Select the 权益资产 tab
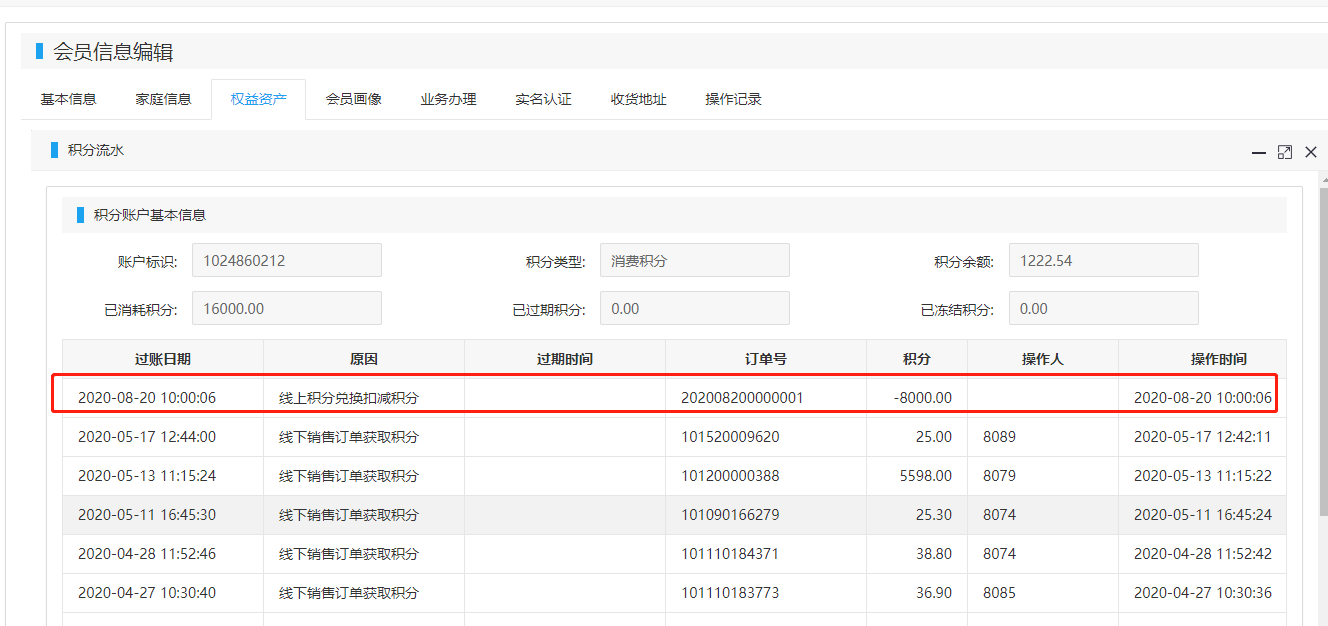The width and height of the screenshot is (1328, 626). (258, 99)
